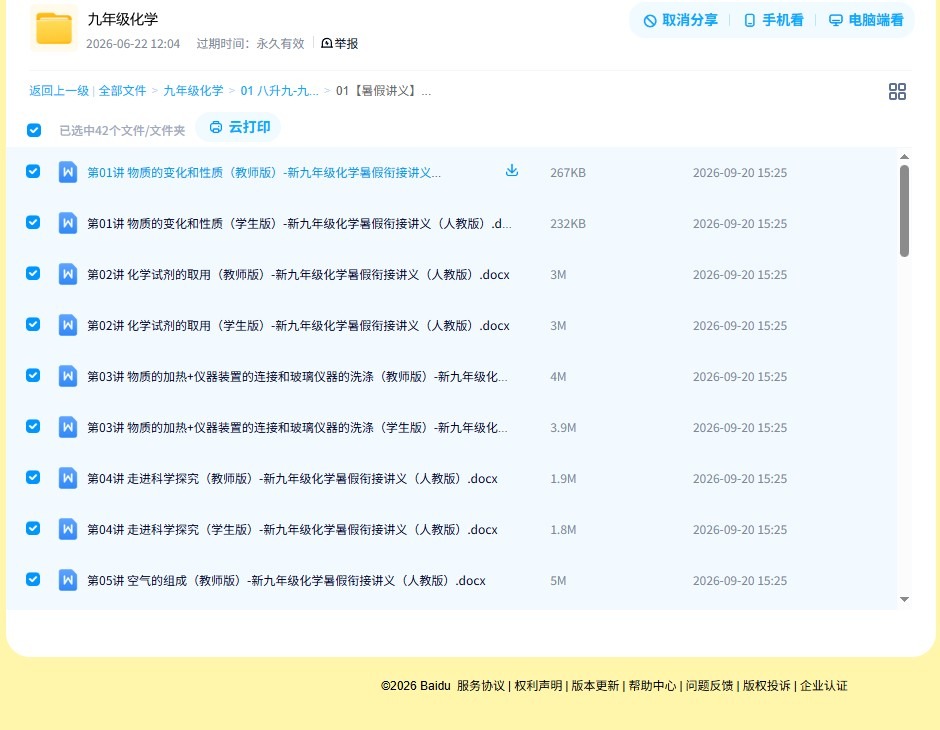The width and height of the screenshot is (940, 730).
Task: Click the 服务协议 footer link
Action: click(x=481, y=685)
